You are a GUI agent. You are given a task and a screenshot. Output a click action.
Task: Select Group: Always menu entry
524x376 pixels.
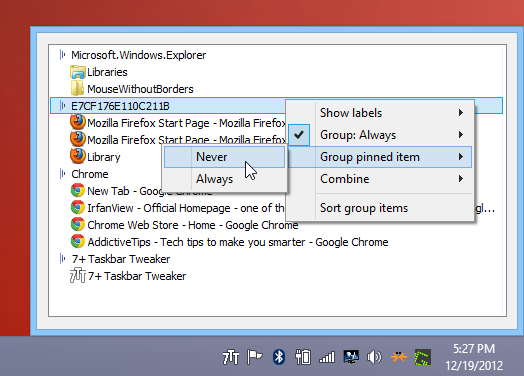380,135
